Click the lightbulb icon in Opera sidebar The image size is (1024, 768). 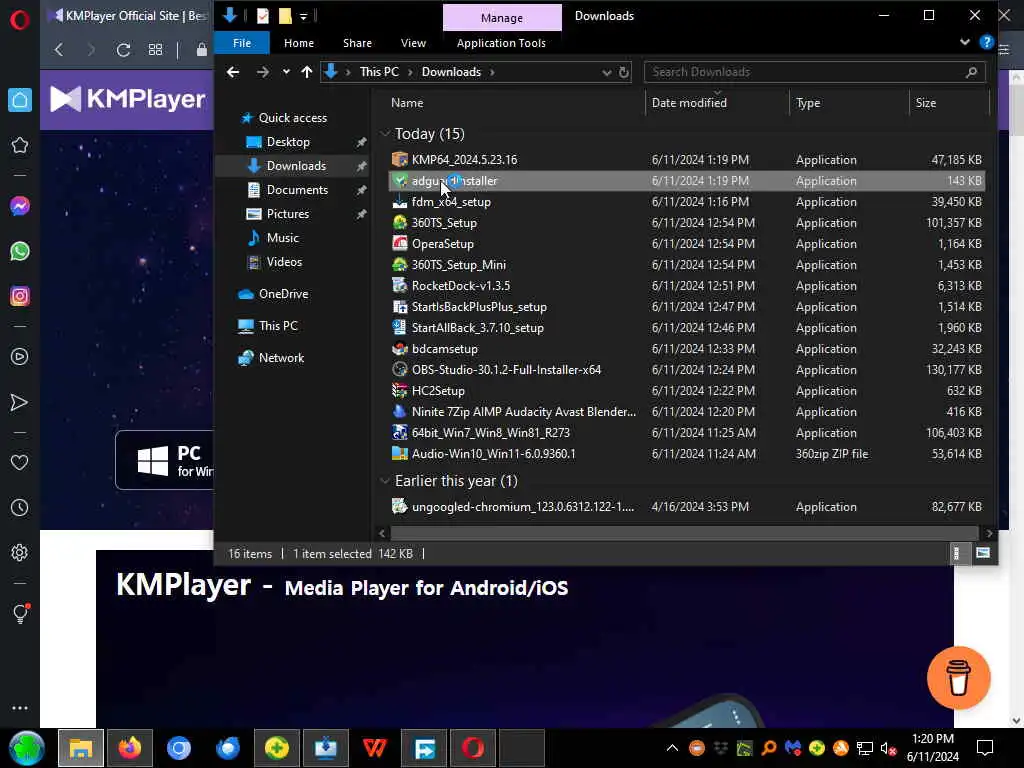(20, 613)
